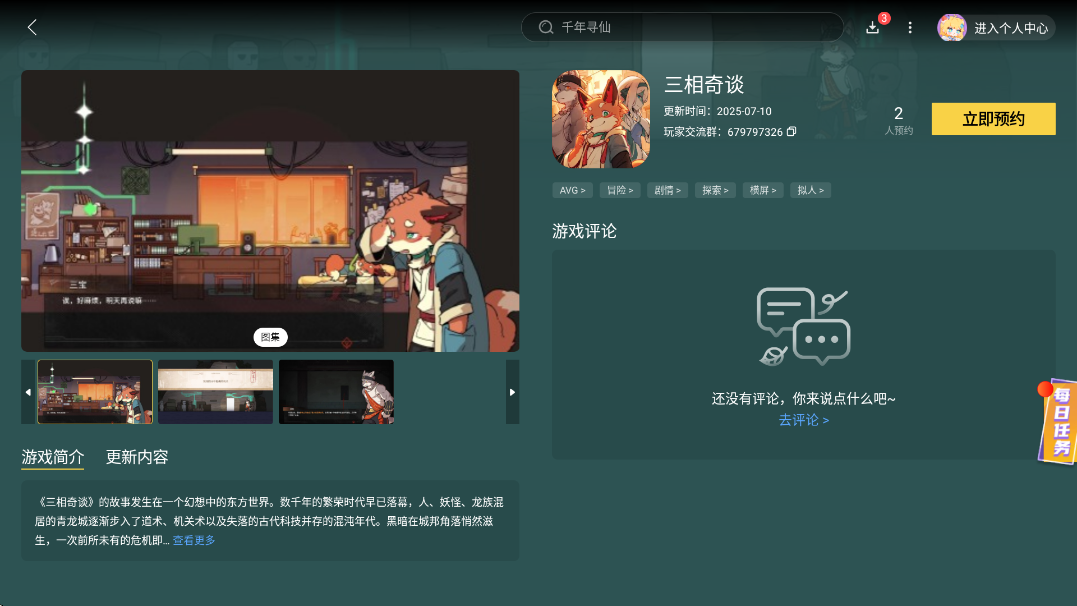The image size is (1077, 606).
Task: Open the AVG tag
Action: pyautogui.click(x=572, y=190)
